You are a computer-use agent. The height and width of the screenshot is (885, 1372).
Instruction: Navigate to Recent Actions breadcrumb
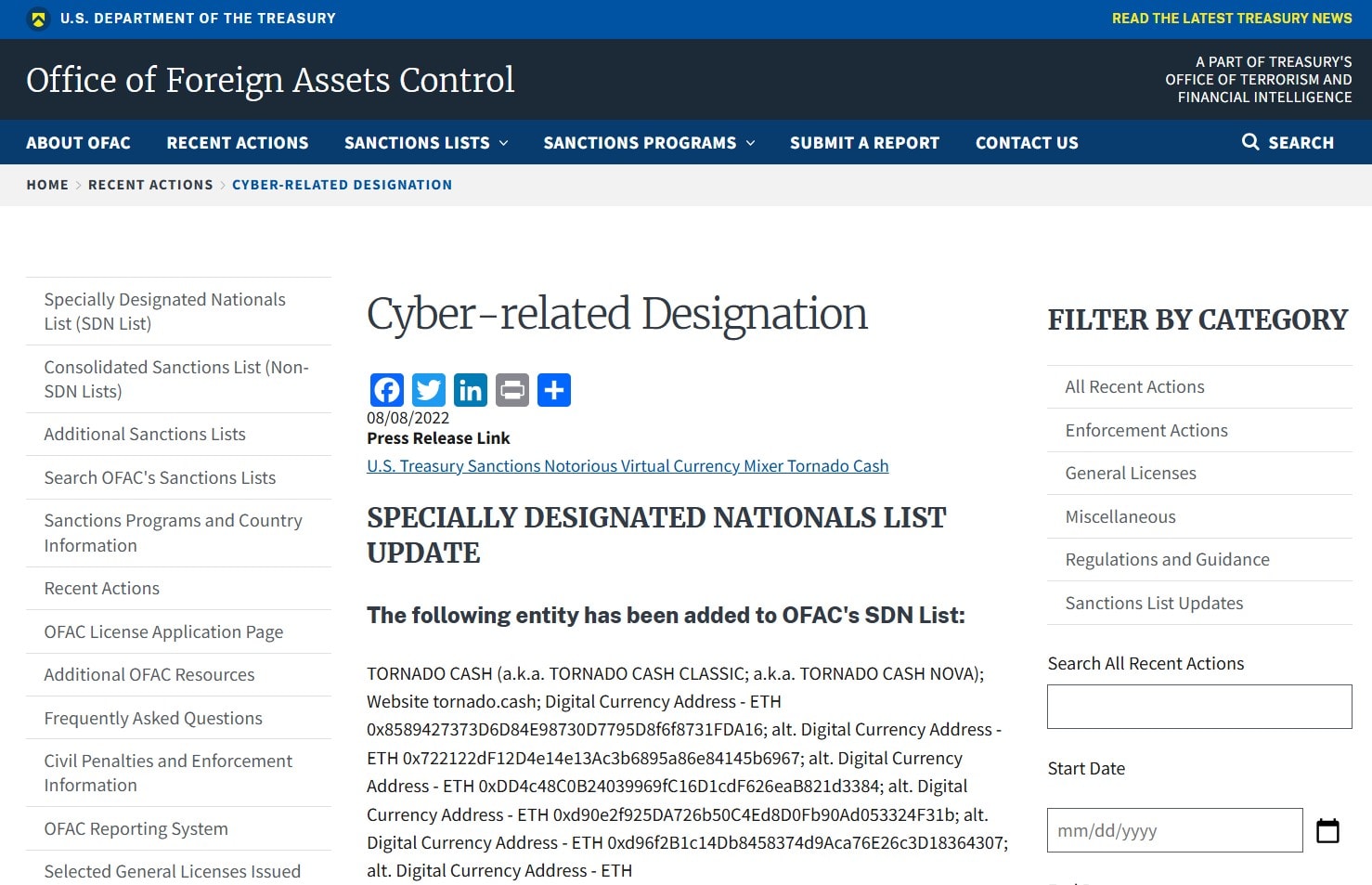pos(150,185)
